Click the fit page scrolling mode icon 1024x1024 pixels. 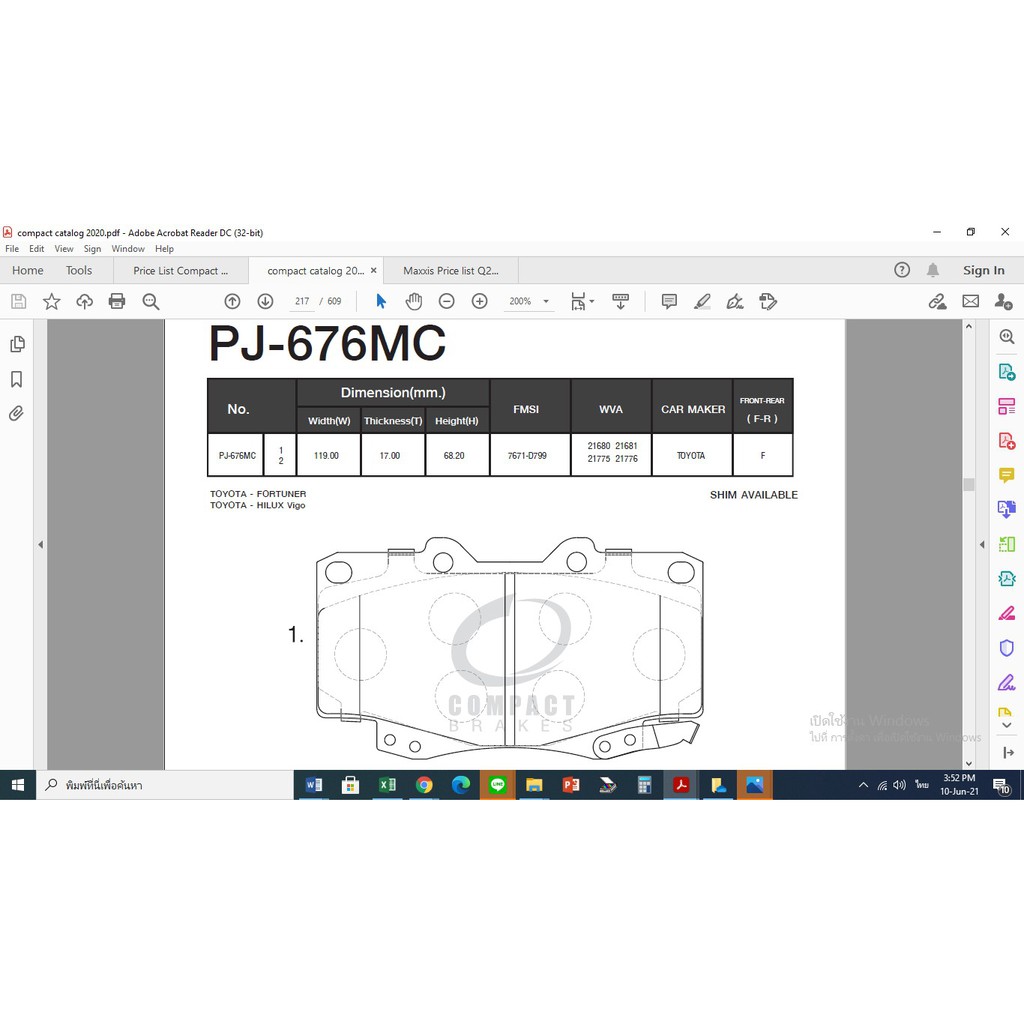point(578,301)
